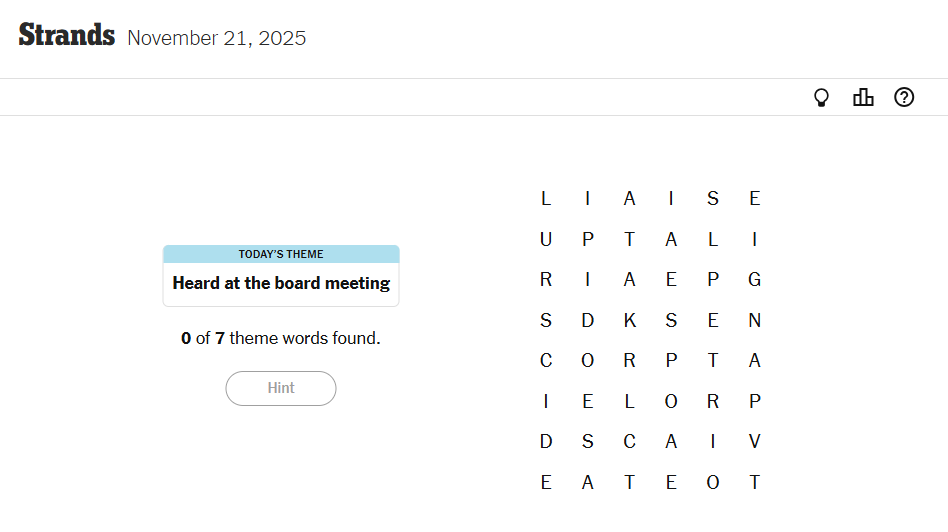
Task: Select the S in the top row
Action: (713, 199)
